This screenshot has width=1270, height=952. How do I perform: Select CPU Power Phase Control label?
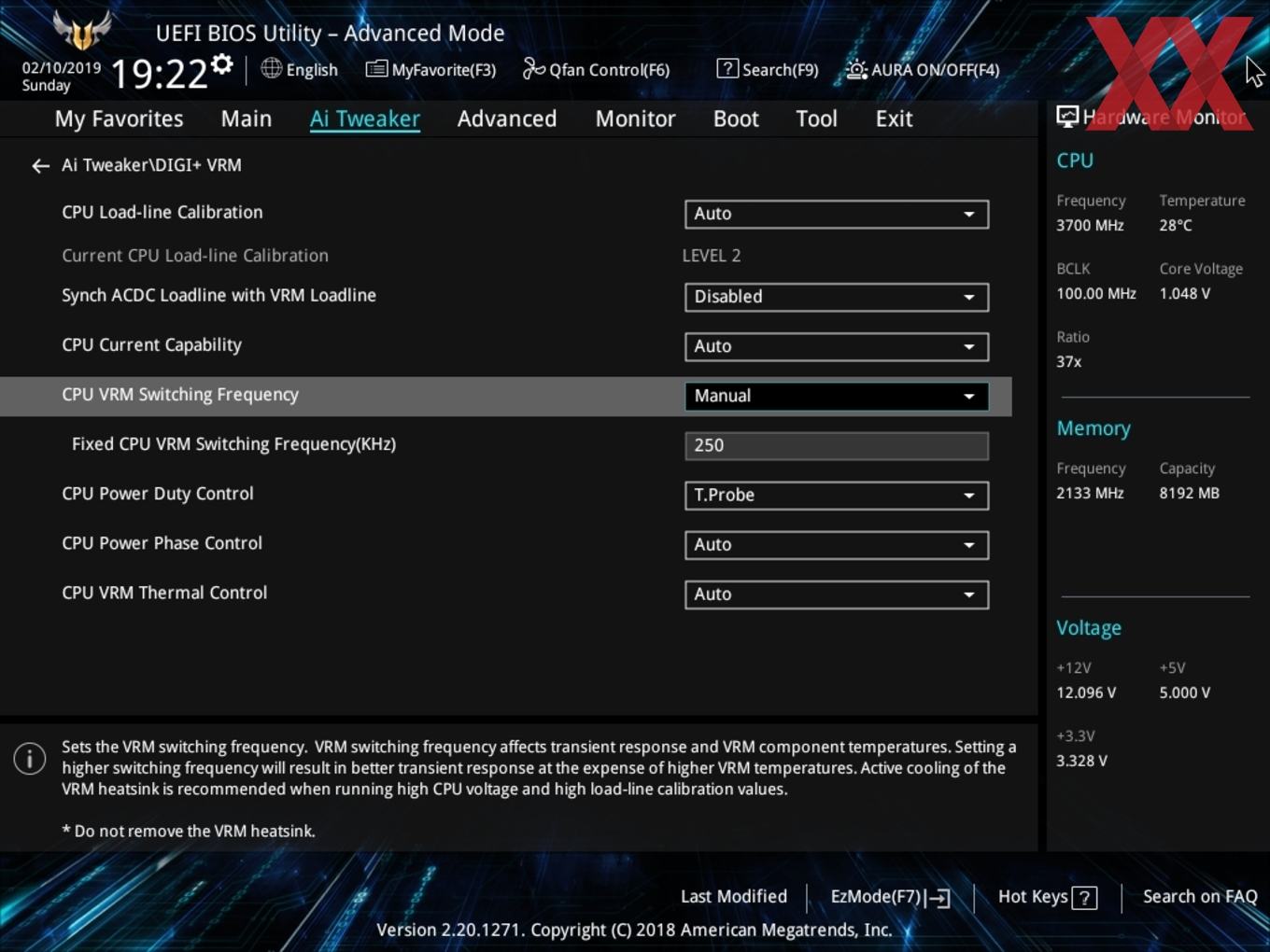point(162,543)
